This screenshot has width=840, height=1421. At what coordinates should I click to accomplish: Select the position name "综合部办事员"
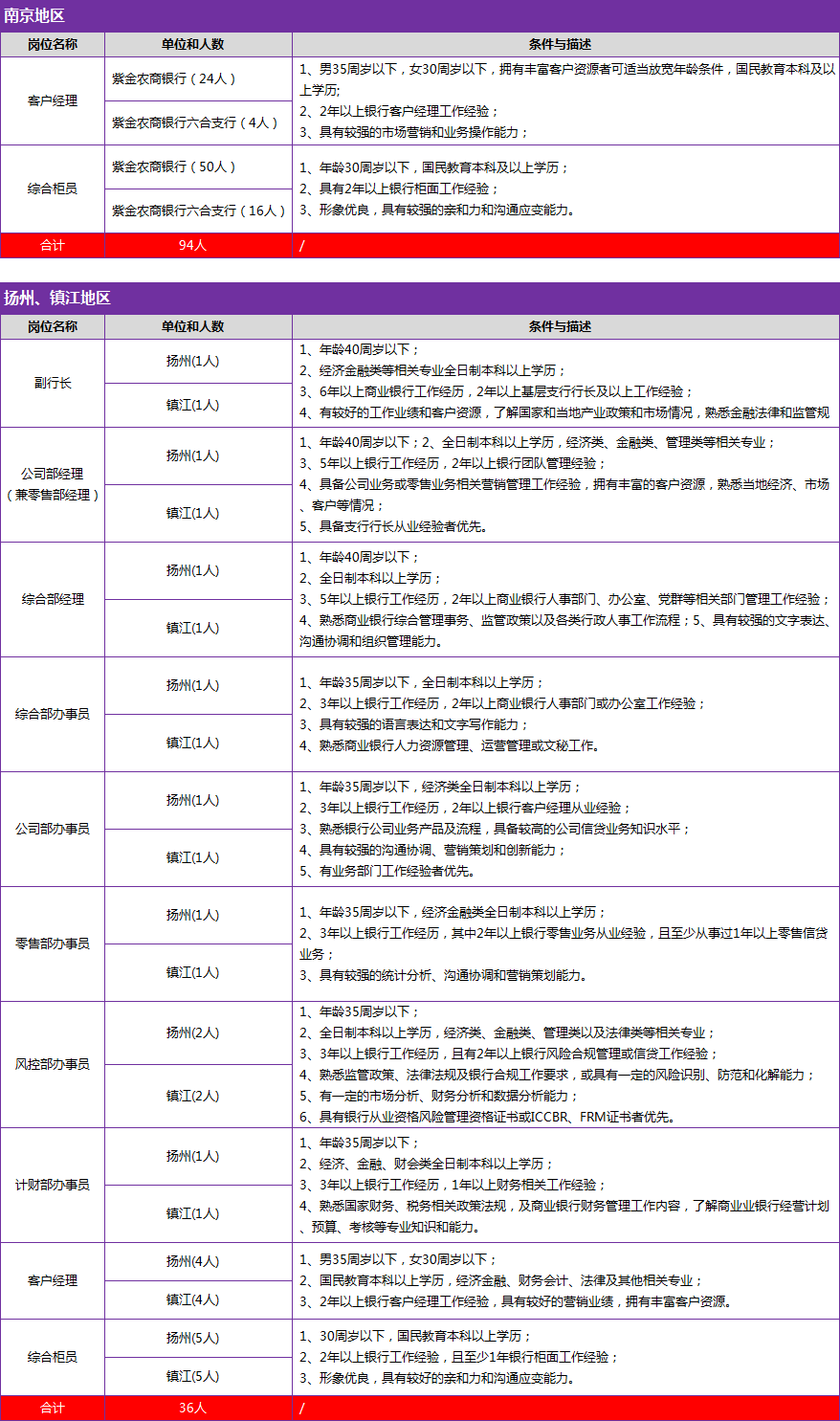point(53,714)
